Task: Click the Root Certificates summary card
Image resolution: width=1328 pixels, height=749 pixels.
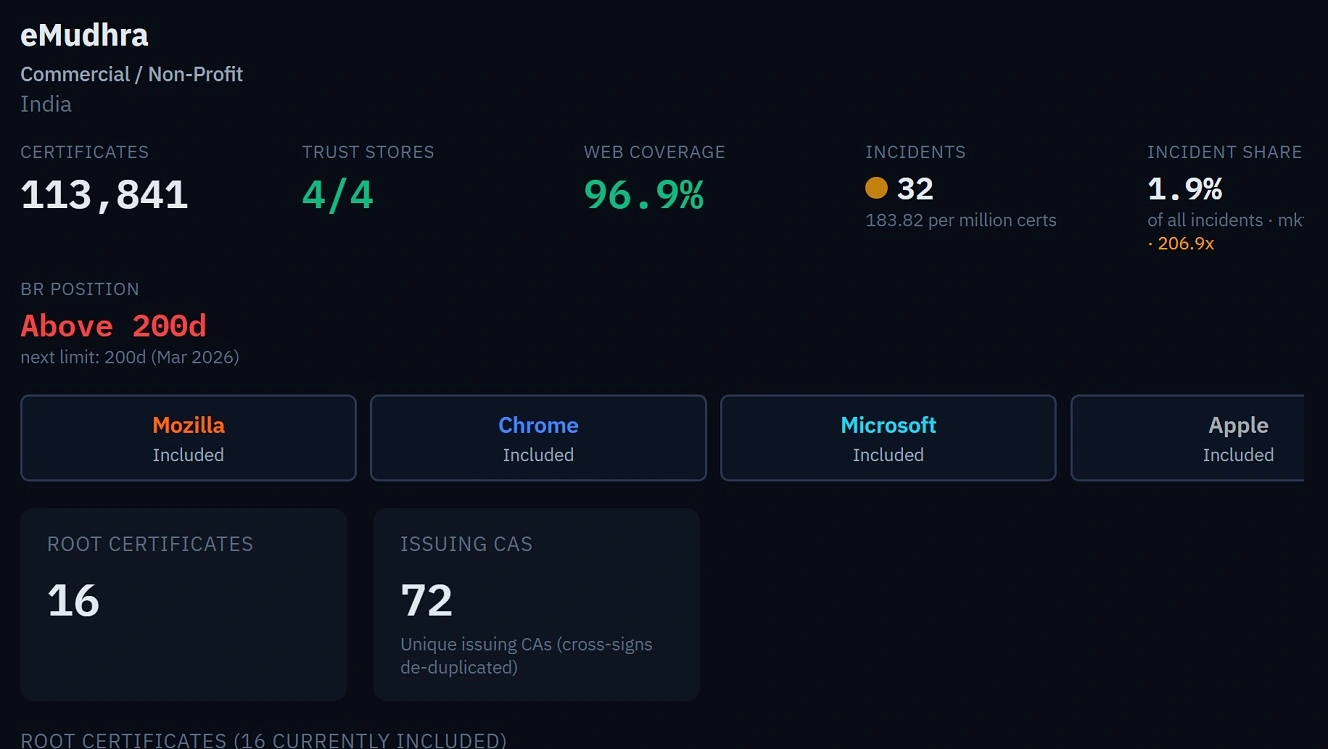Action: [184, 604]
